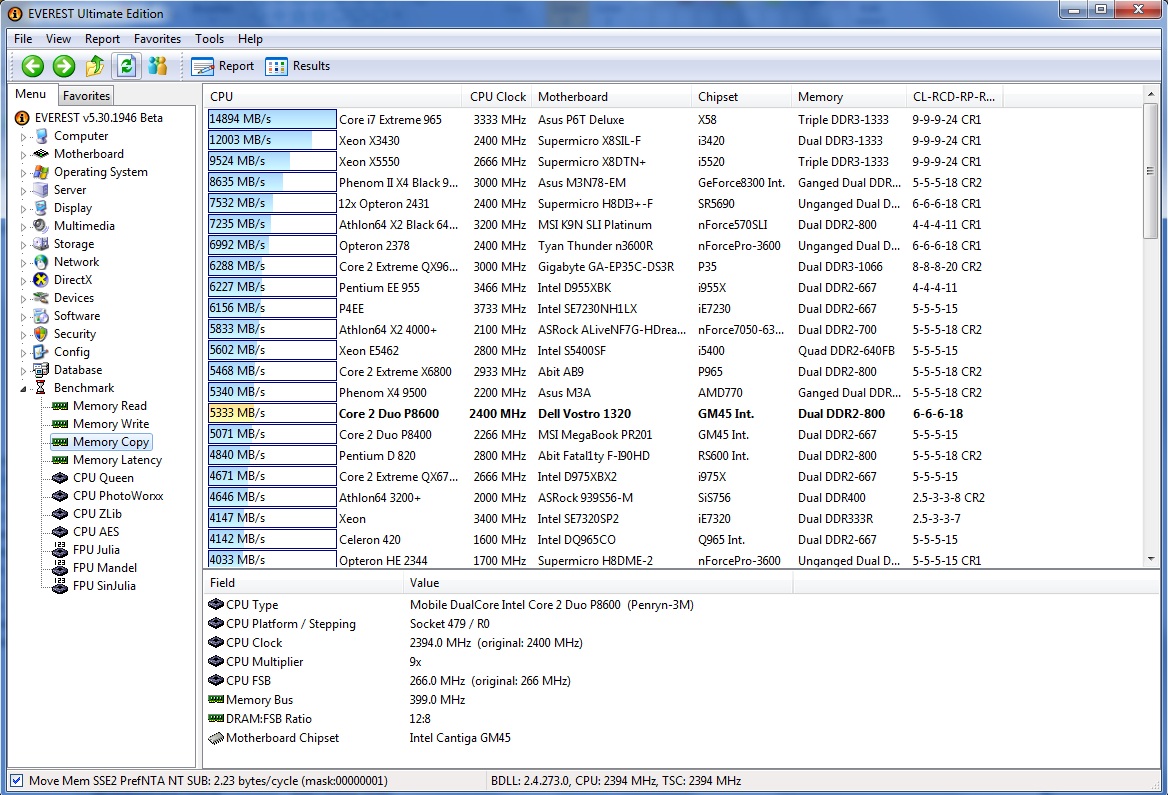Click the CPU Type field icon
Image resolution: width=1168 pixels, height=795 pixels.
216,605
